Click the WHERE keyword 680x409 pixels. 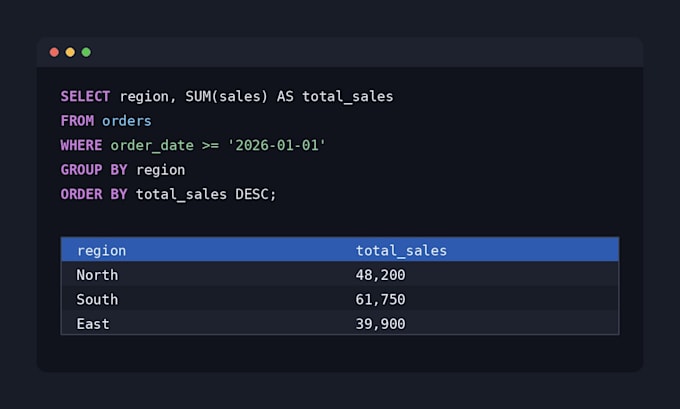click(x=82, y=145)
